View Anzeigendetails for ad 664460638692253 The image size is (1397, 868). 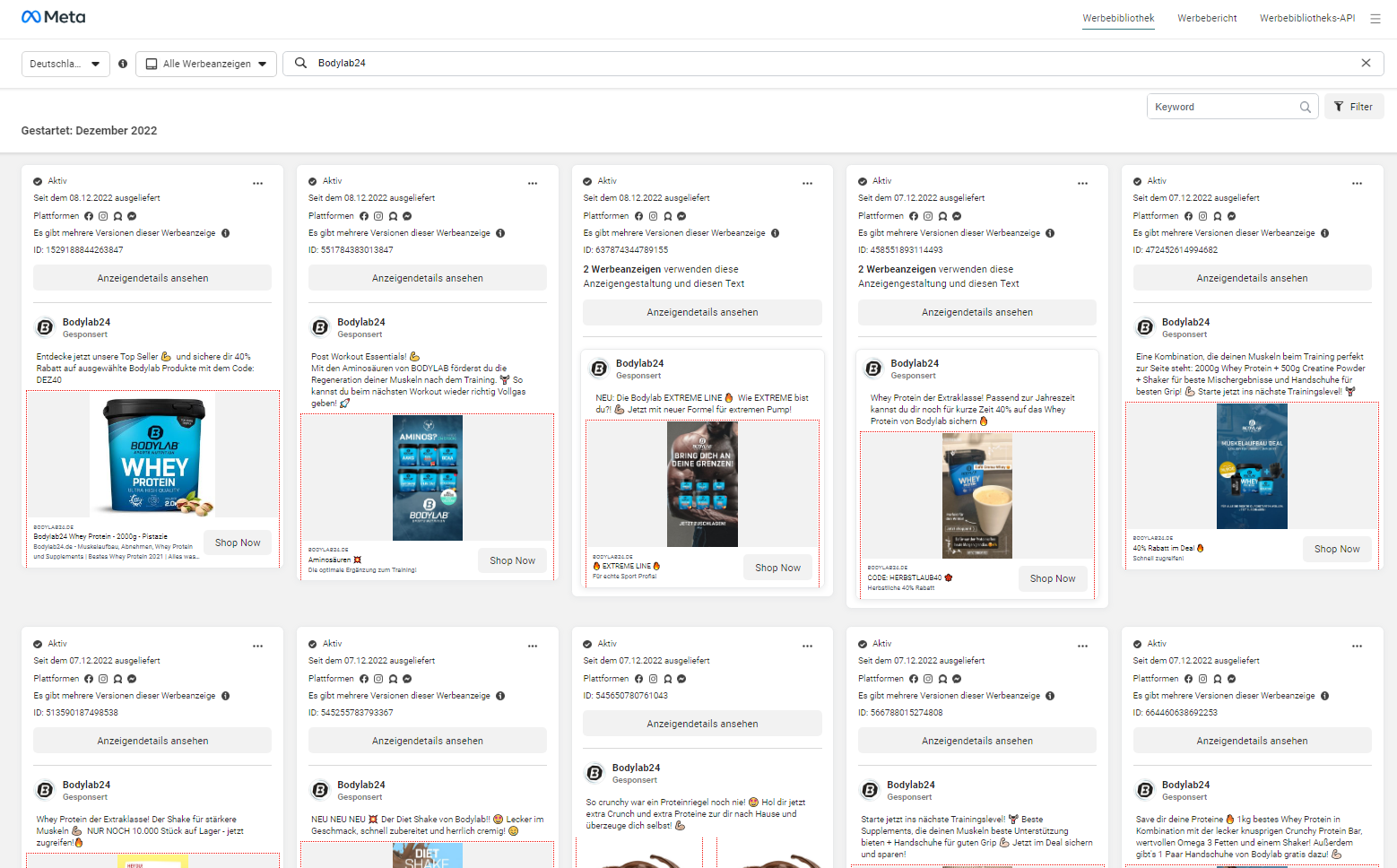(1252, 741)
